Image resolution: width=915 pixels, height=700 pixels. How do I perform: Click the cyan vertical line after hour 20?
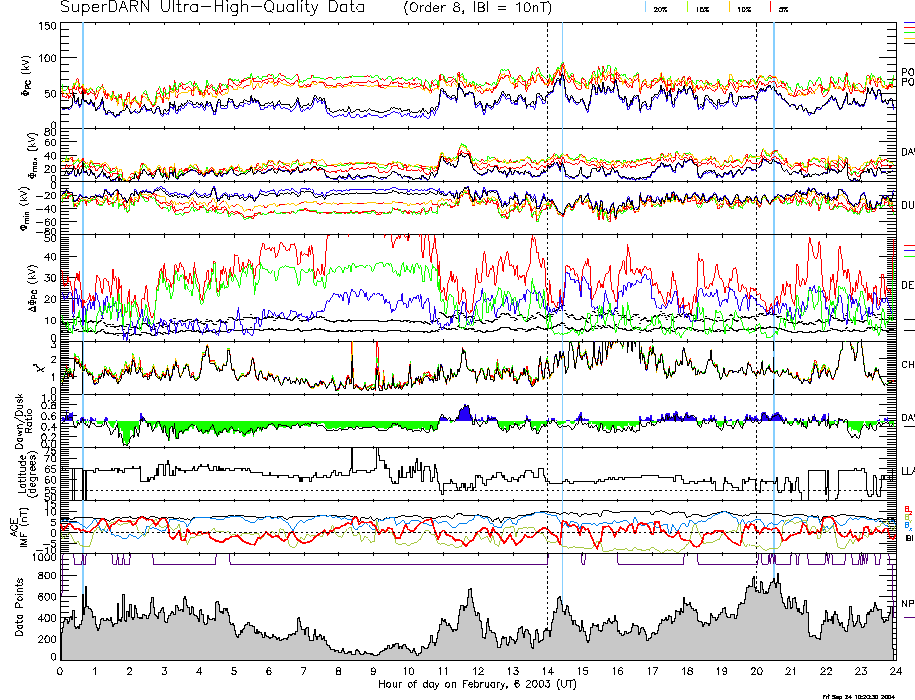773,300
